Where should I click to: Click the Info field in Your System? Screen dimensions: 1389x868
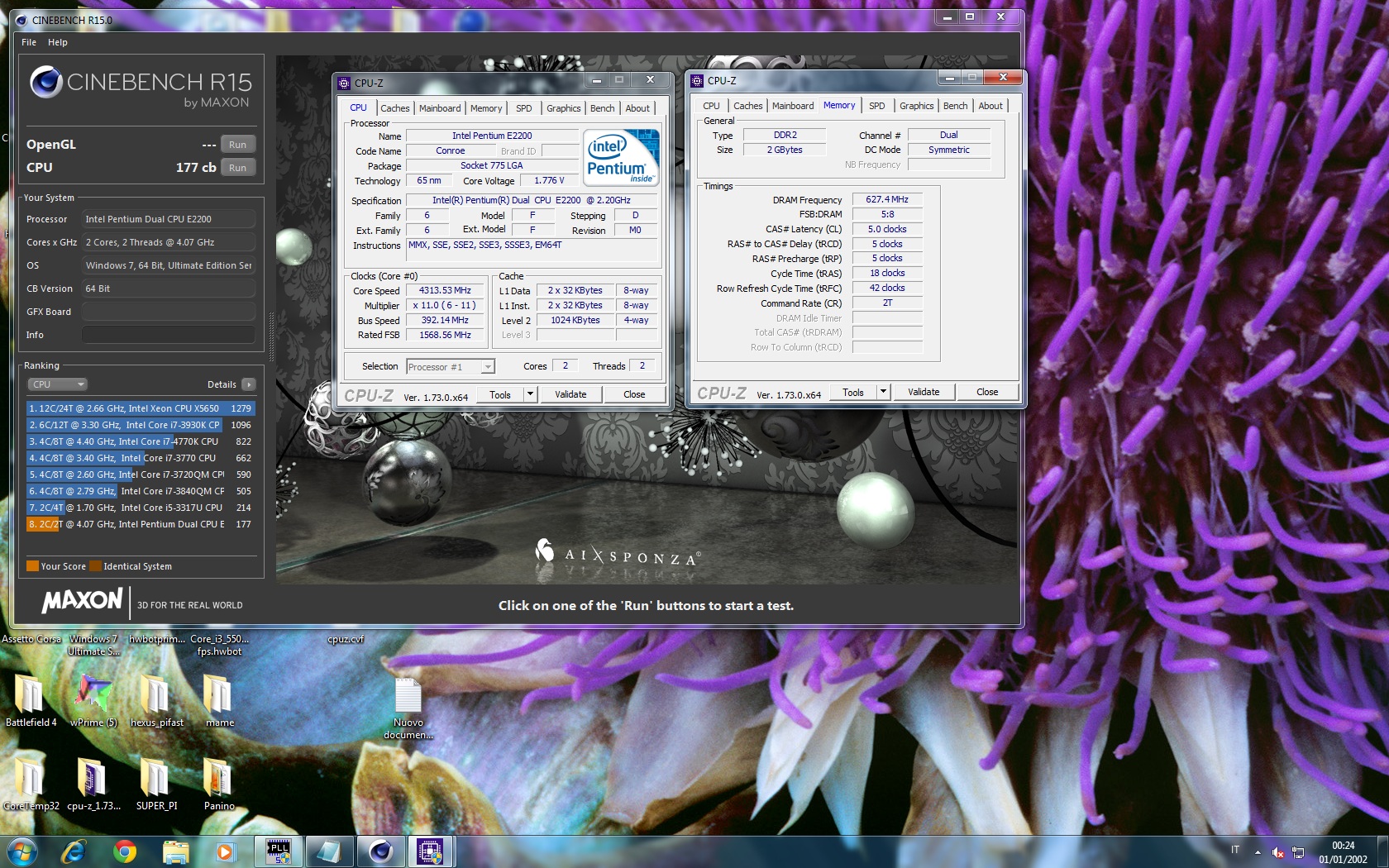168,335
